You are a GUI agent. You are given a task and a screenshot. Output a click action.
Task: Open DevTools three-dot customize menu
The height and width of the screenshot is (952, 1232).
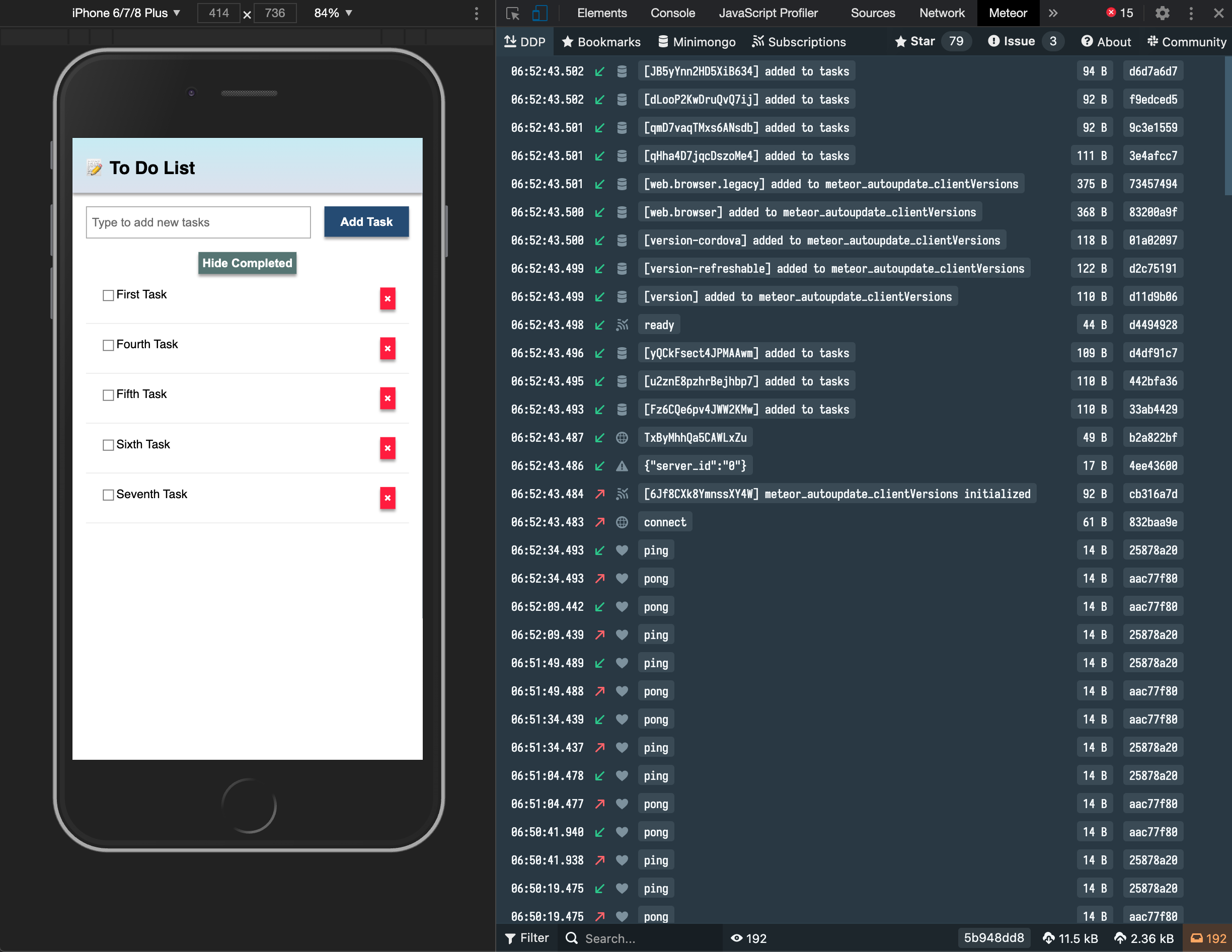(x=1191, y=13)
